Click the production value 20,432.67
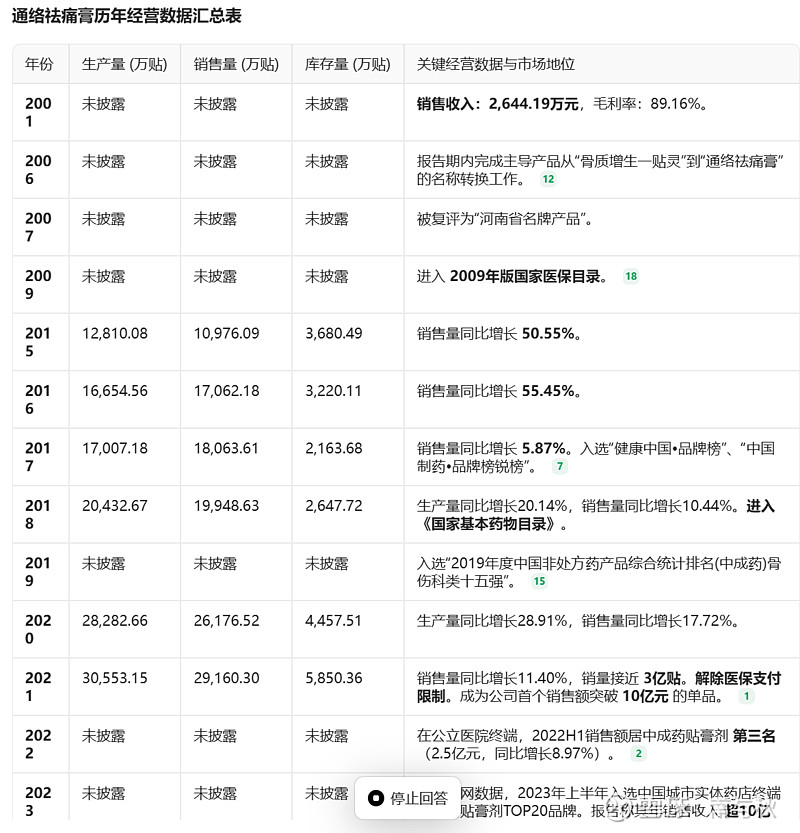The height and width of the screenshot is (833, 800). pyautogui.click(x=115, y=506)
